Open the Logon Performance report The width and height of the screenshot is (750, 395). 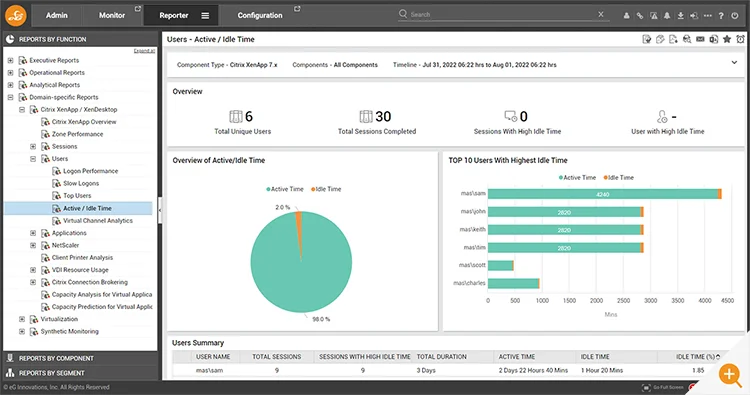(x=90, y=171)
